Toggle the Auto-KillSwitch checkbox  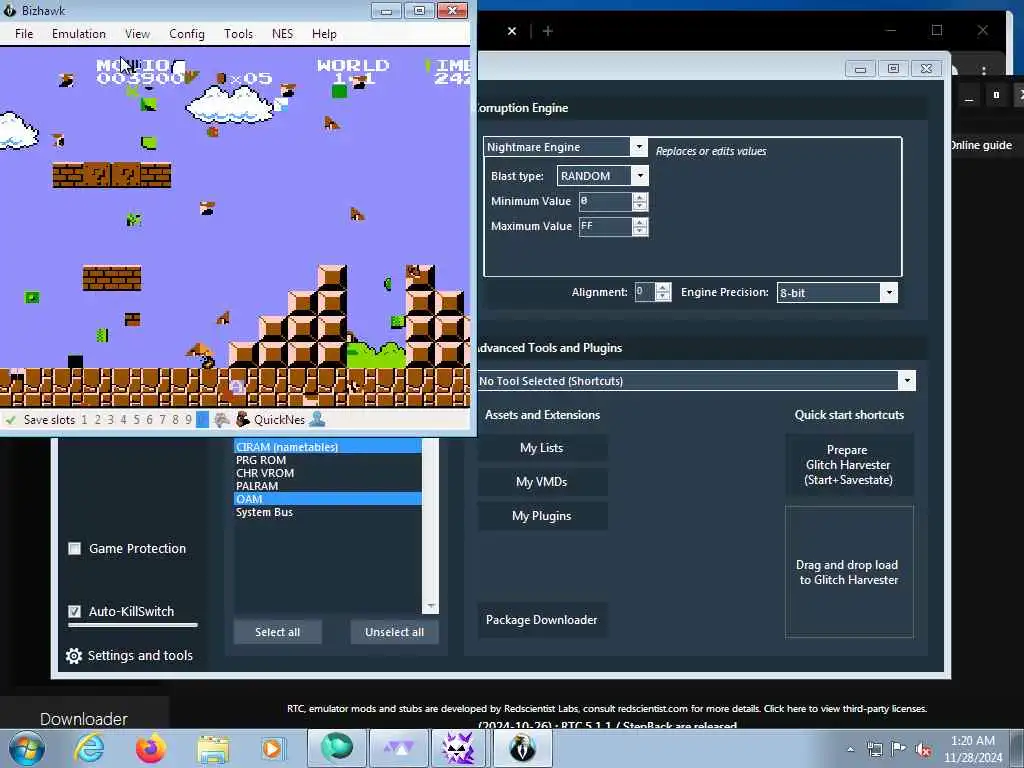pyautogui.click(x=74, y=611)
